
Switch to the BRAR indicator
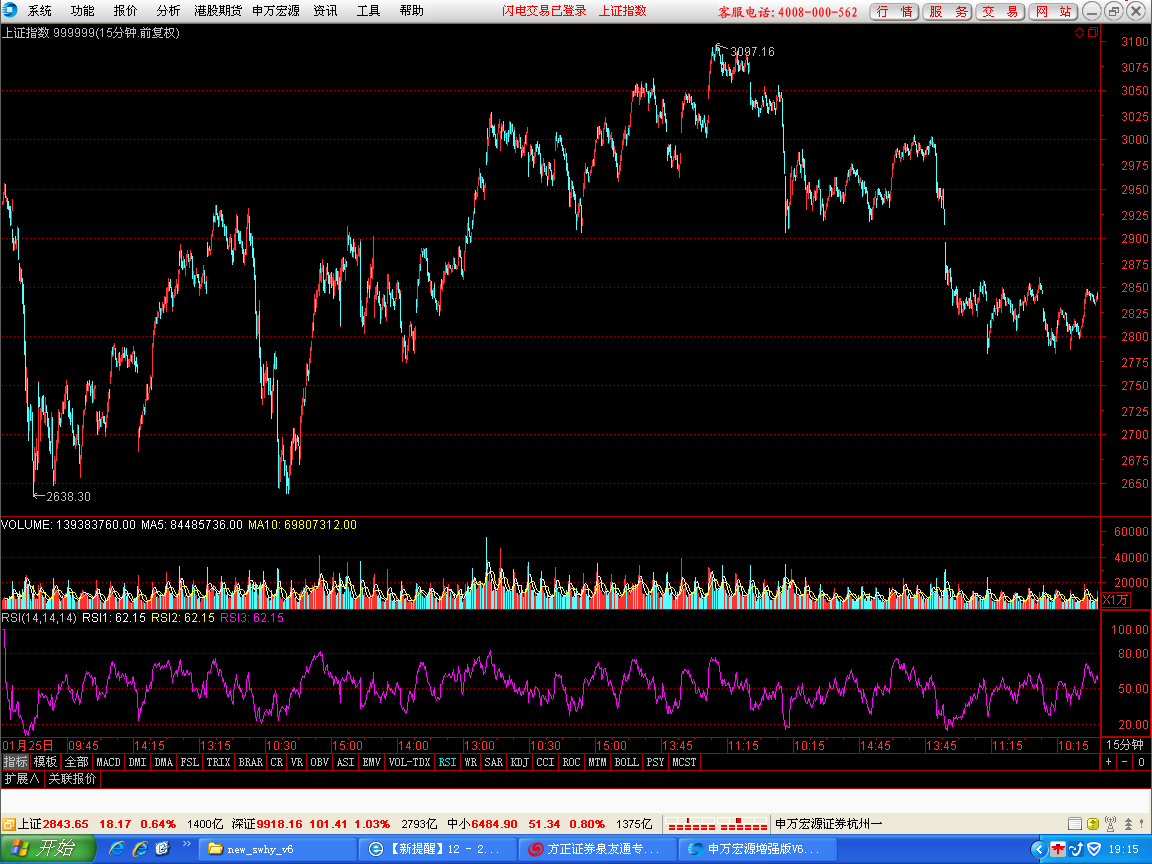click(x=250, y=762)
